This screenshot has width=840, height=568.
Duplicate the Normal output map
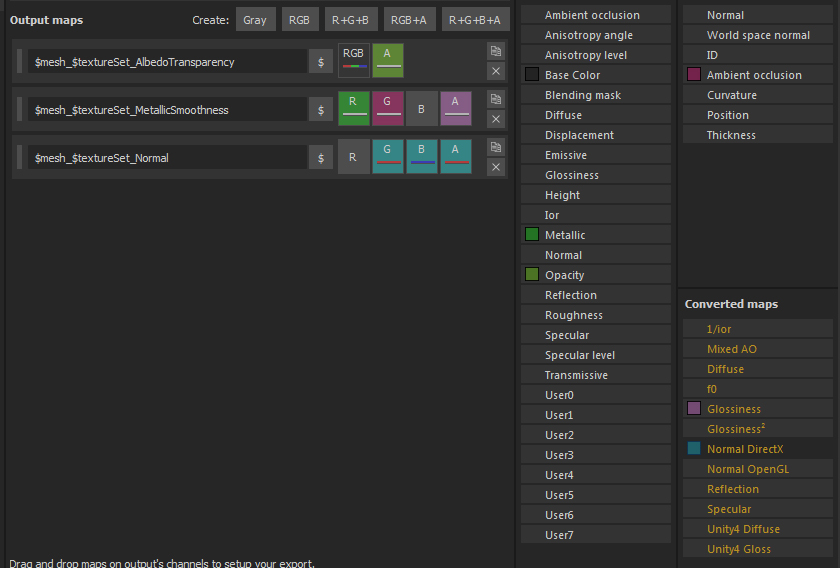point(496,147)
